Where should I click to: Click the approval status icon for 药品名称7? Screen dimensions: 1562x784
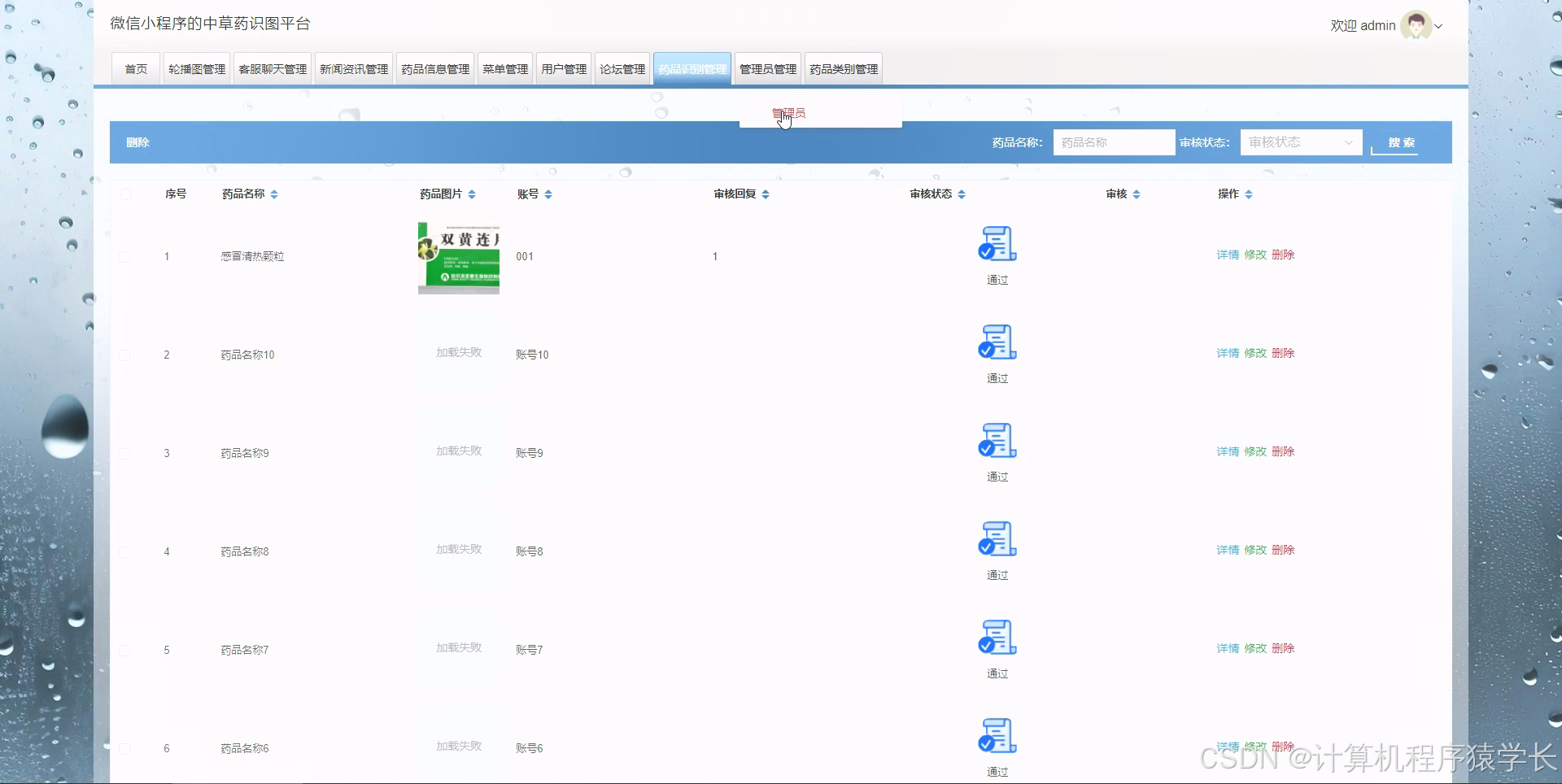997,637
